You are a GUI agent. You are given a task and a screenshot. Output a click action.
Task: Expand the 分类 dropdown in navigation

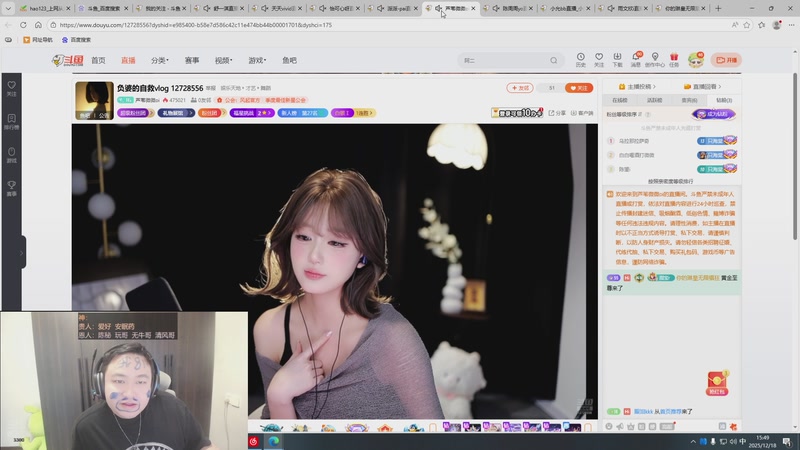click(160, 60)
